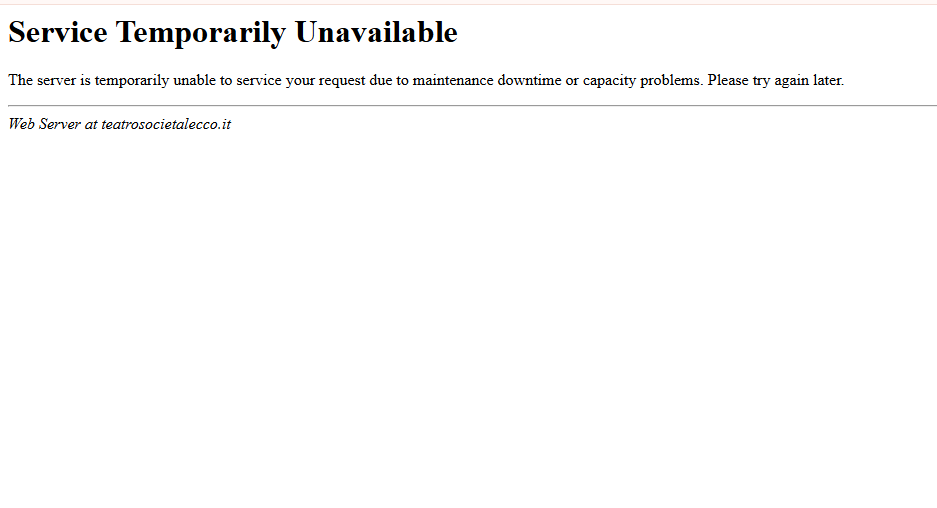This screenshot has width=937, height=508.
Task: Click the word "Web" in the footer
Action: point(22,124)
